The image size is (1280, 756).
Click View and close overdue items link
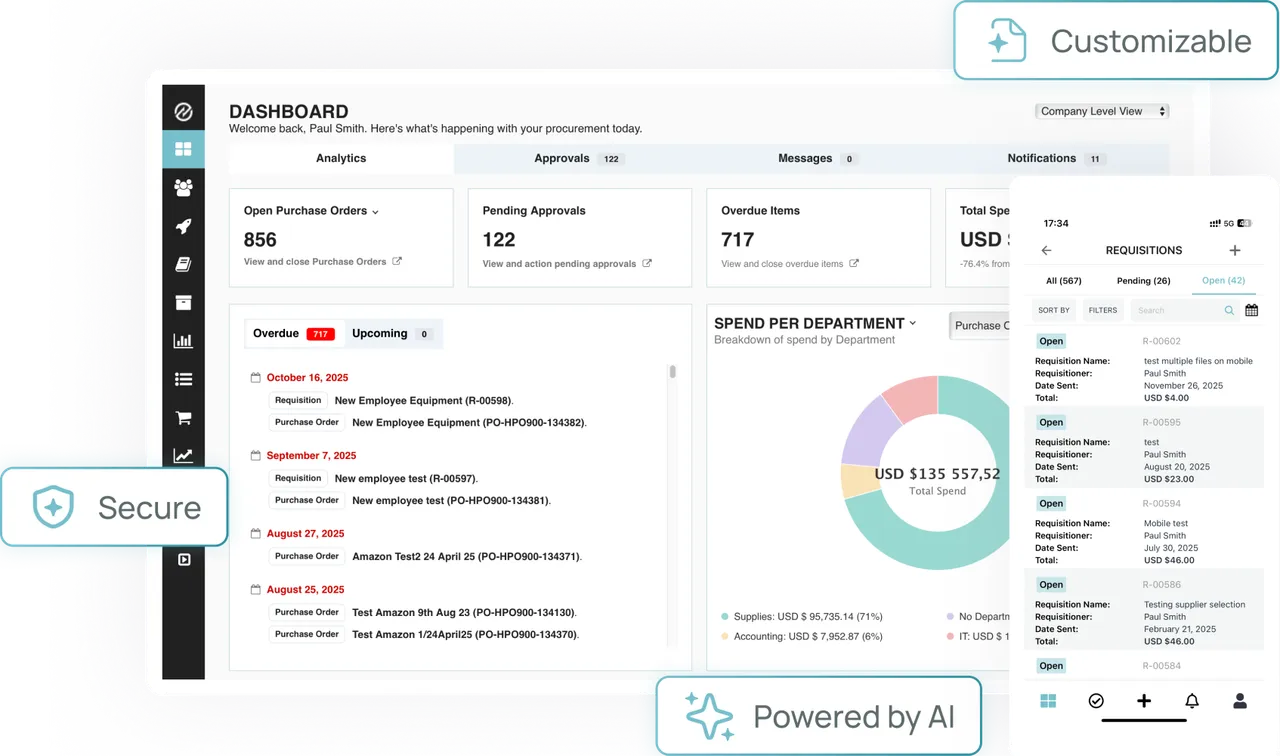pyautogui.click(x=782, y=264)
